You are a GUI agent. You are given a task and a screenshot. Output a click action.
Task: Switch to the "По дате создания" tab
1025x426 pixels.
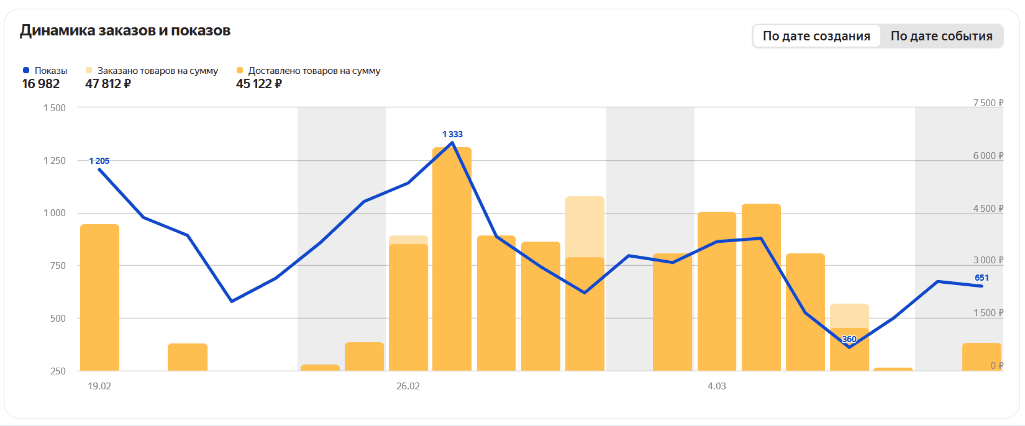[x=816, y=36]
